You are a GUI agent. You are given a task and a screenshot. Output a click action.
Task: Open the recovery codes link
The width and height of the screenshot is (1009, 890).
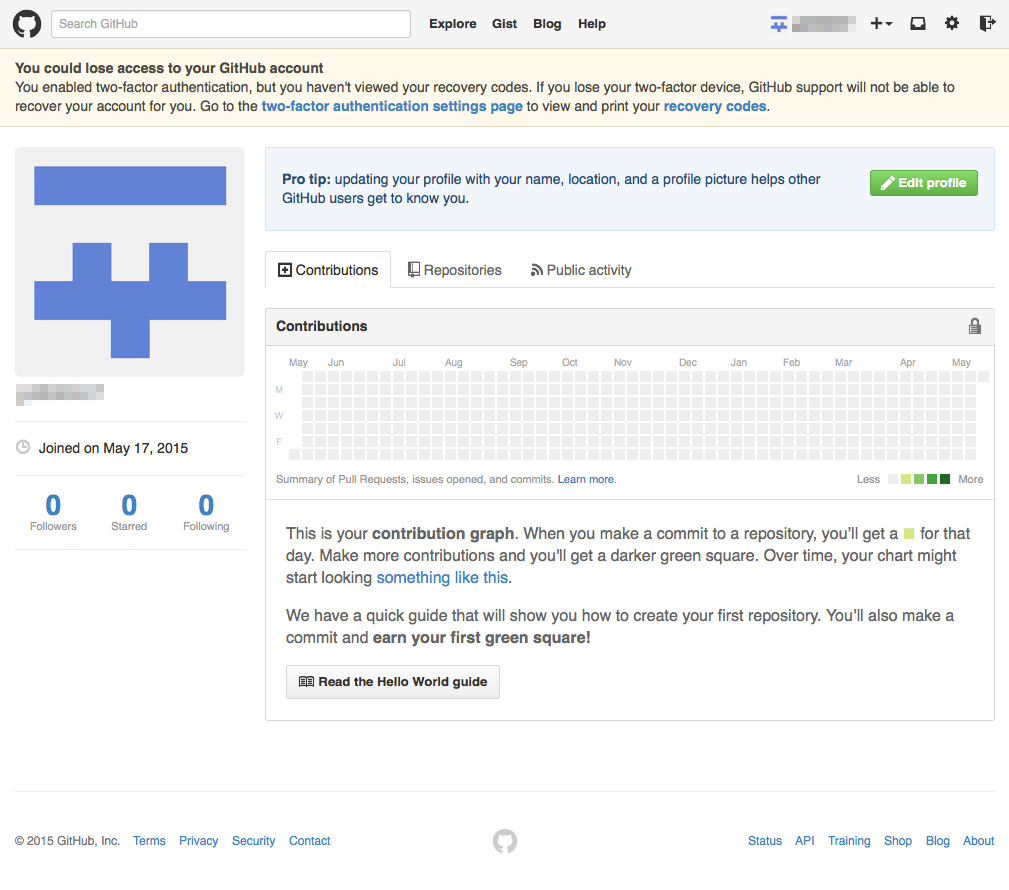tap(715, 106)
